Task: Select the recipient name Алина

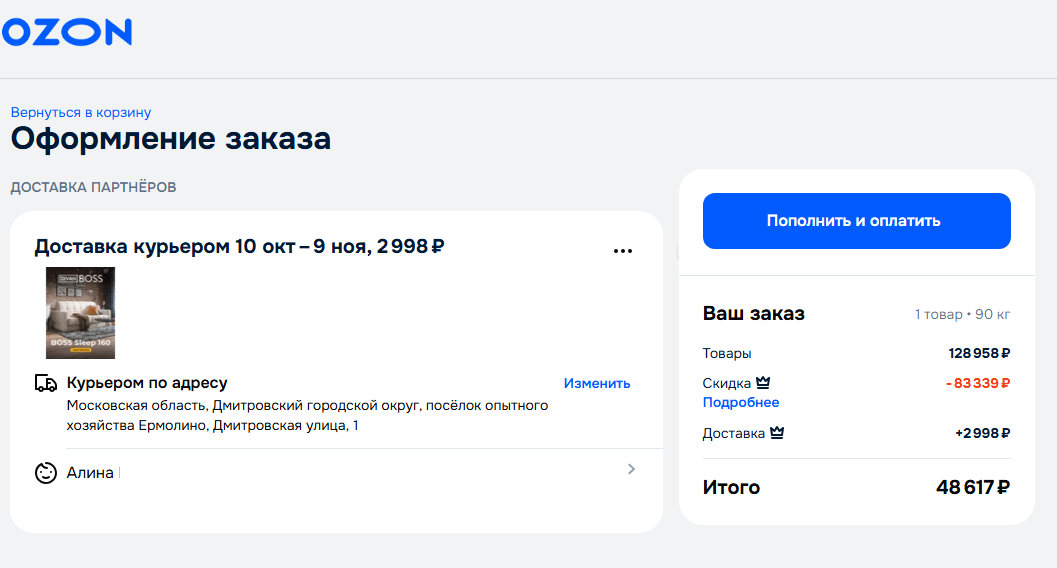Action: pos(90,472)
